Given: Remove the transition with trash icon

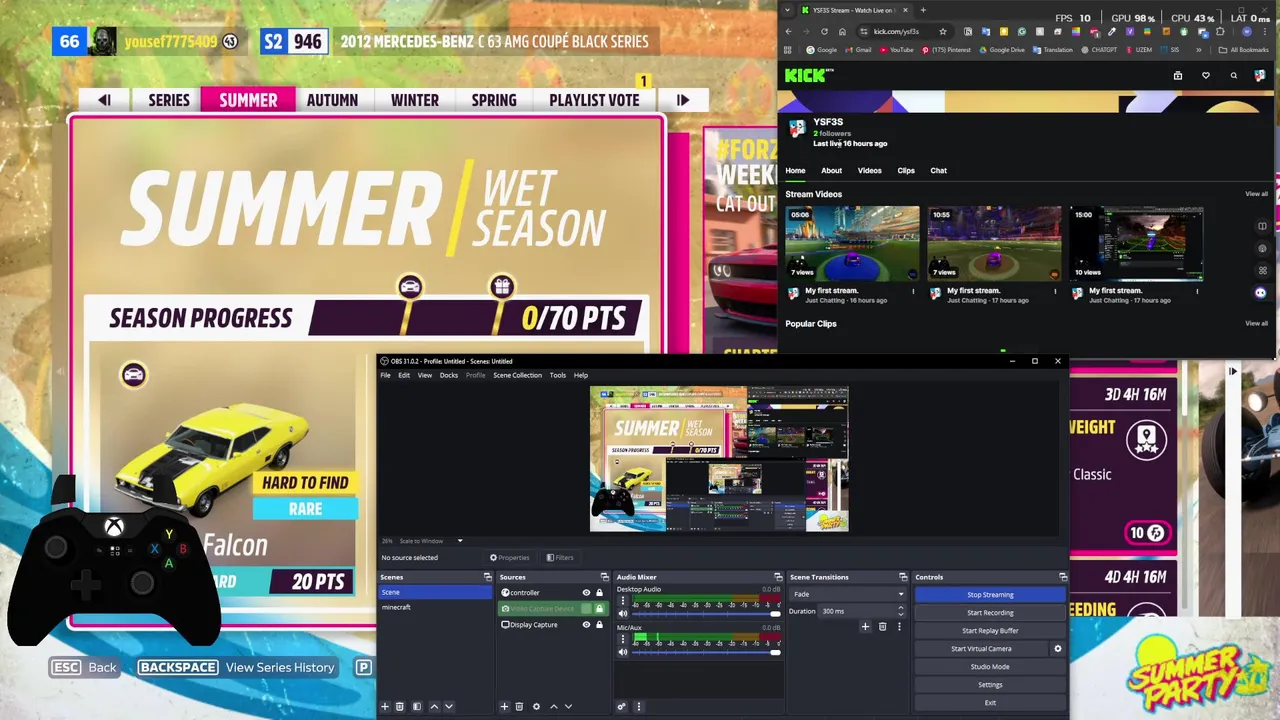Looking at the screenshot, I should [882, 627].
